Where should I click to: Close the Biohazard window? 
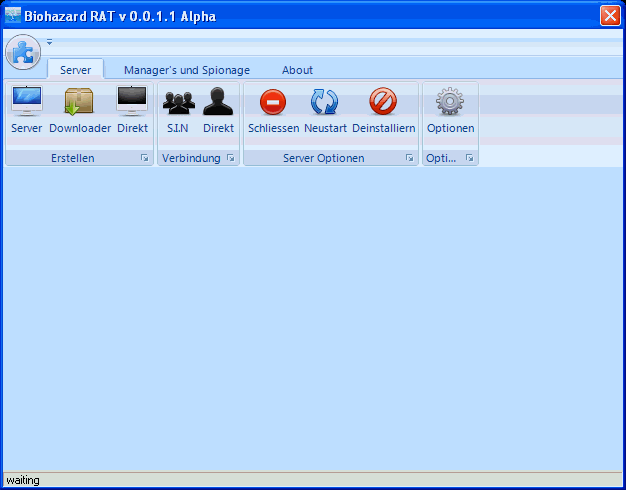609,16
